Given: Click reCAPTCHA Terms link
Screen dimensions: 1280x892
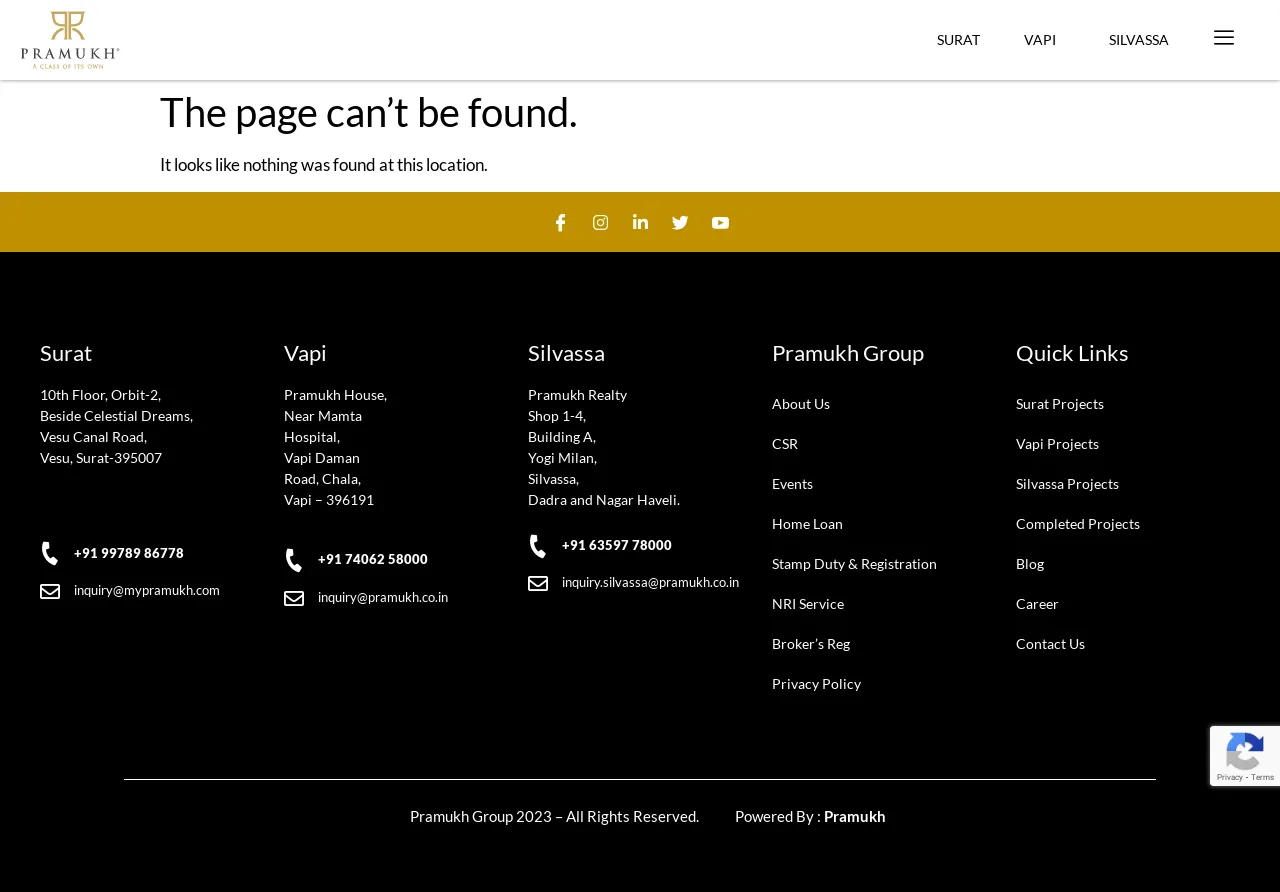Looking at the screenshot, I should [1262, 777].
